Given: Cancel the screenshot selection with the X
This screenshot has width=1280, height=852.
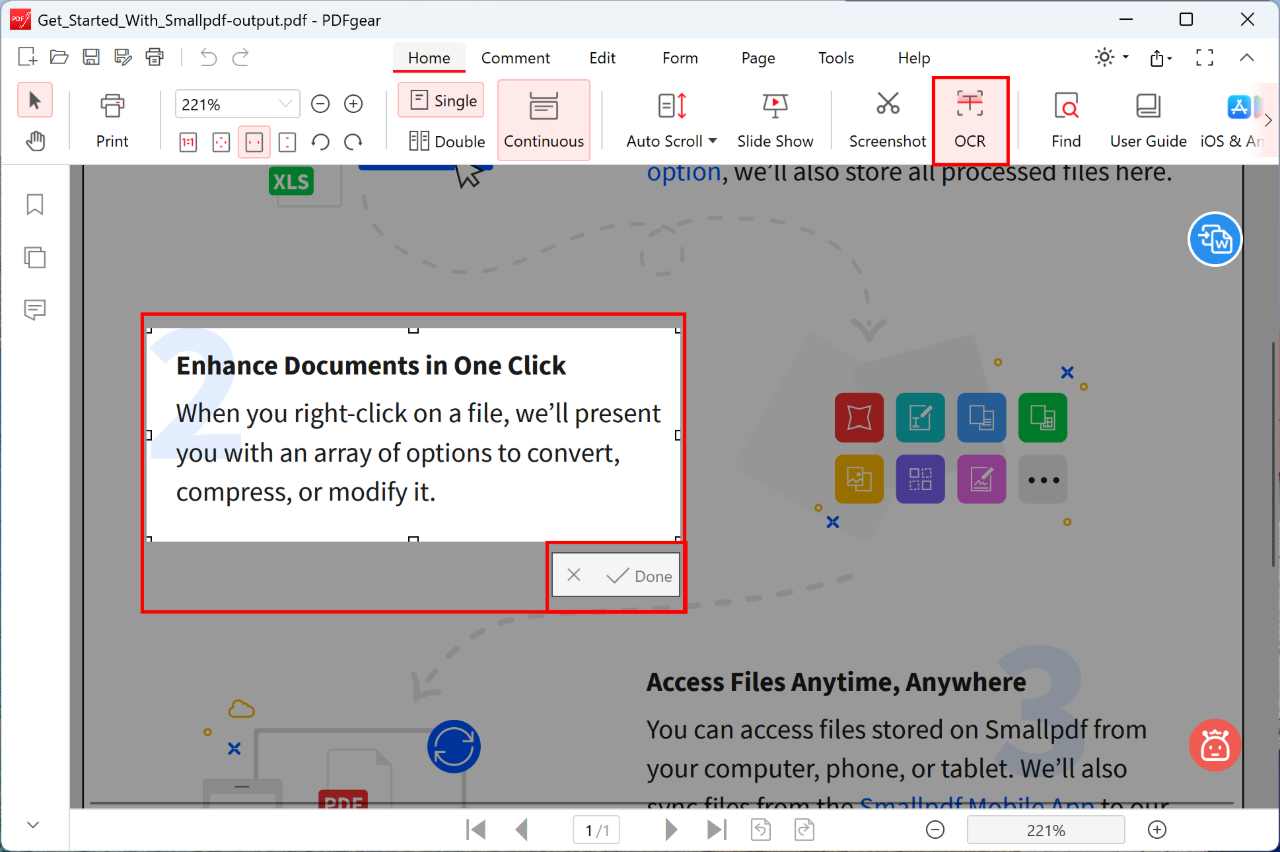Looking at the screenshot, I should point(574,575).
